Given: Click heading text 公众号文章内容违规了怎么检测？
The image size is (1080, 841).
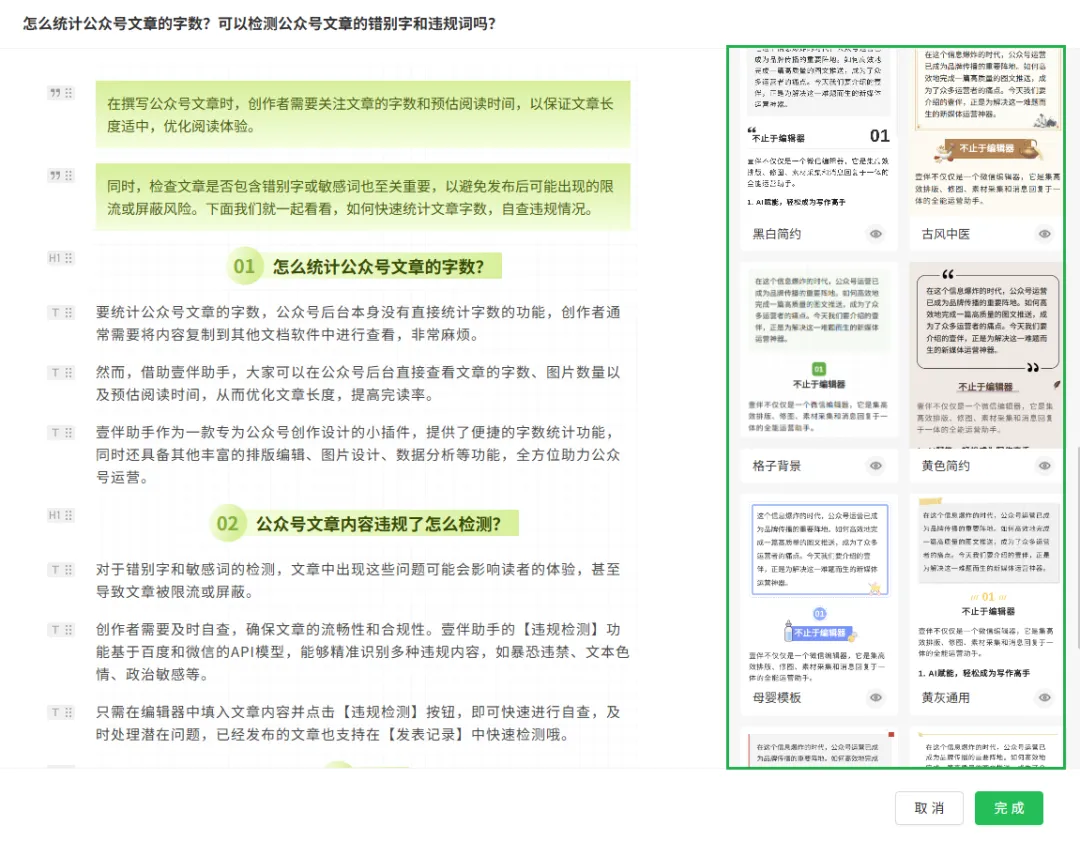Looking at the screenshot, I should [379, 524].
